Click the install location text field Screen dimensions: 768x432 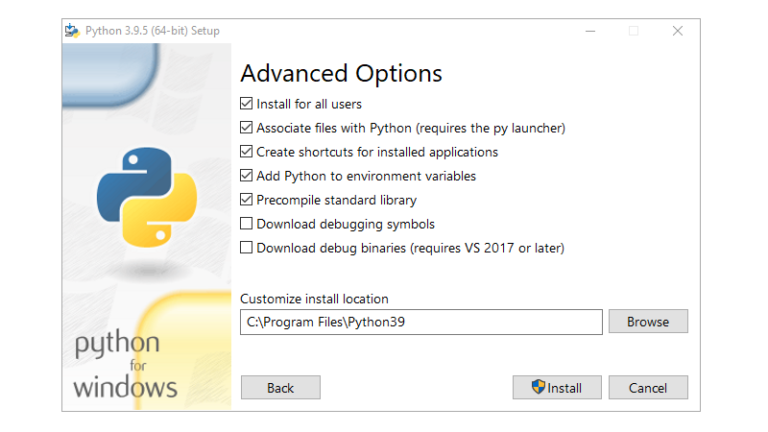tap(421, 322)
